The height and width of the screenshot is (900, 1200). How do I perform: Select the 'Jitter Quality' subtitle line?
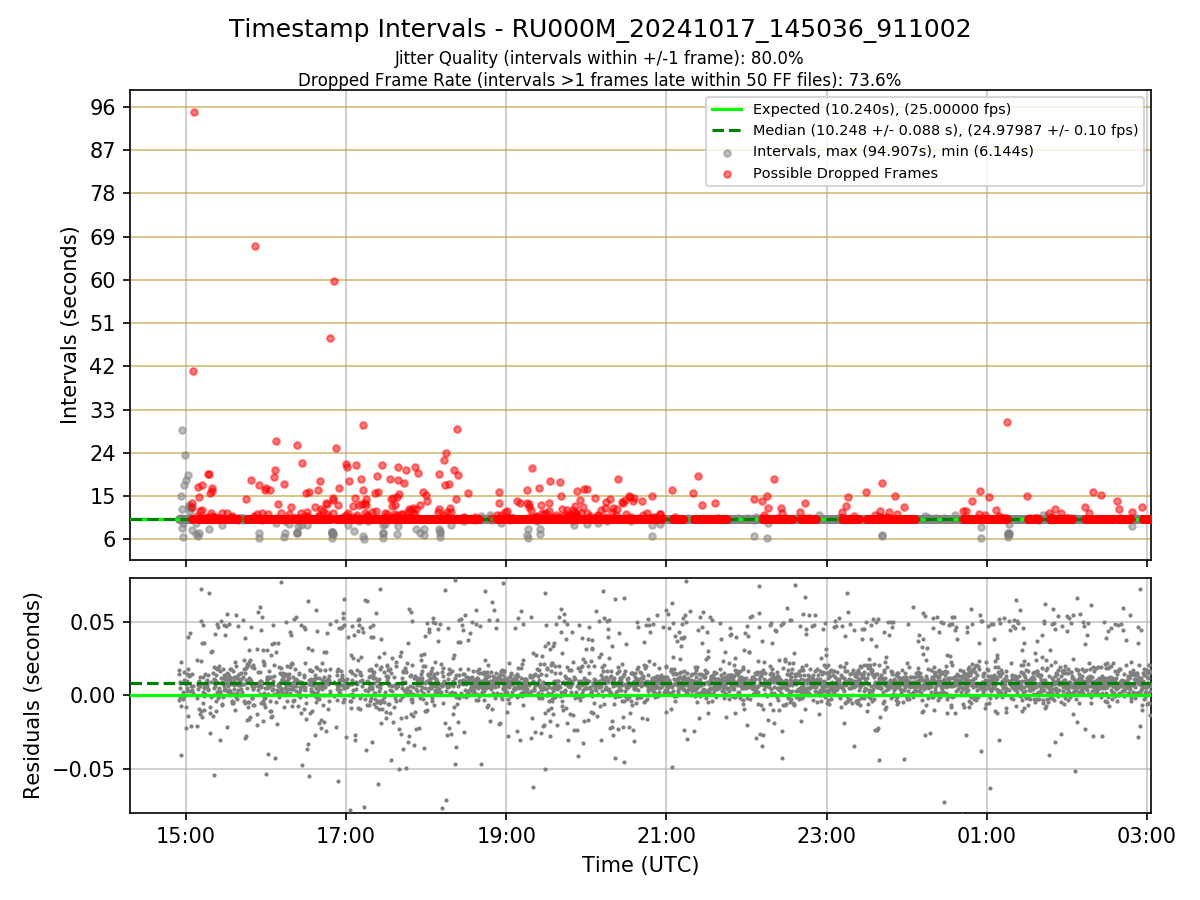point(599,58)
